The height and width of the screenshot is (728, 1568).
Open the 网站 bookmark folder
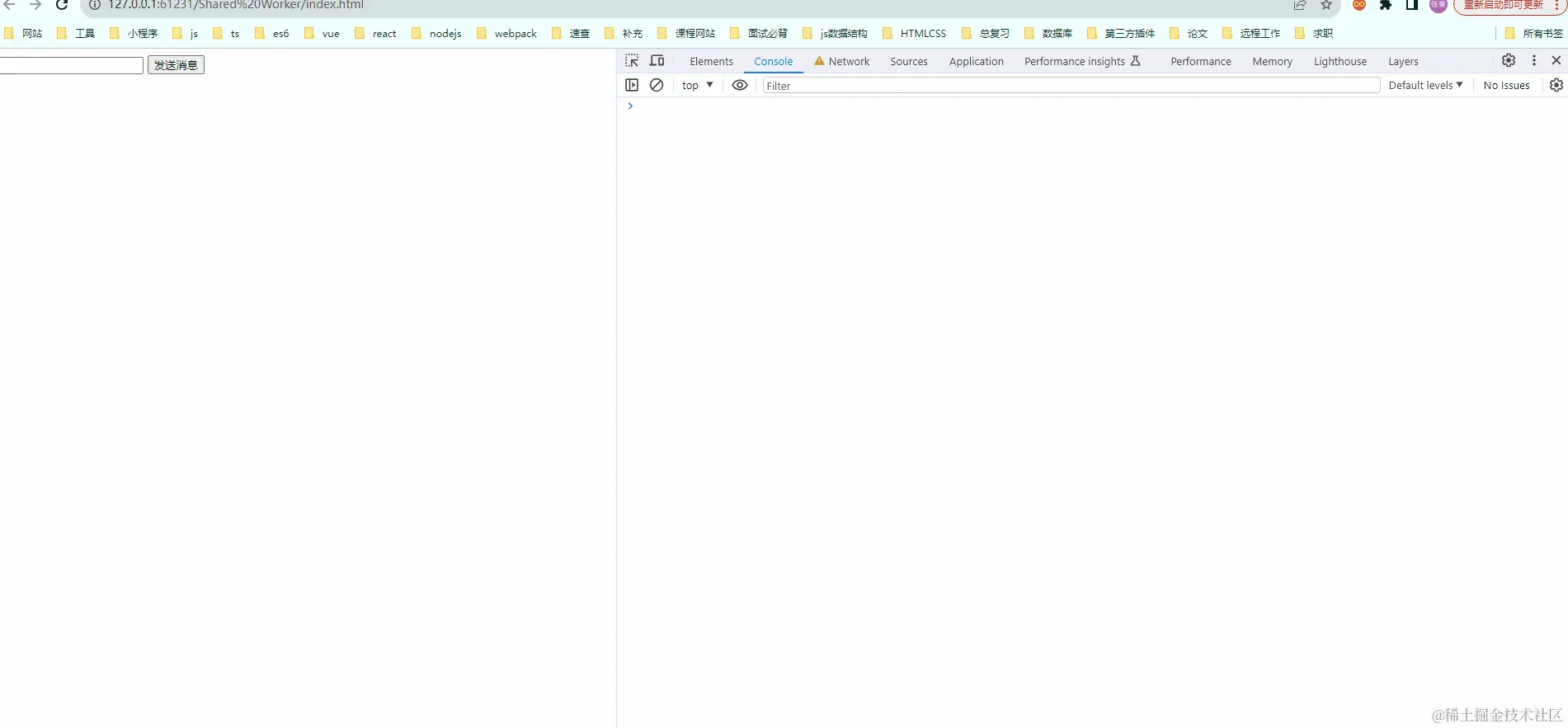click(23, 34)
